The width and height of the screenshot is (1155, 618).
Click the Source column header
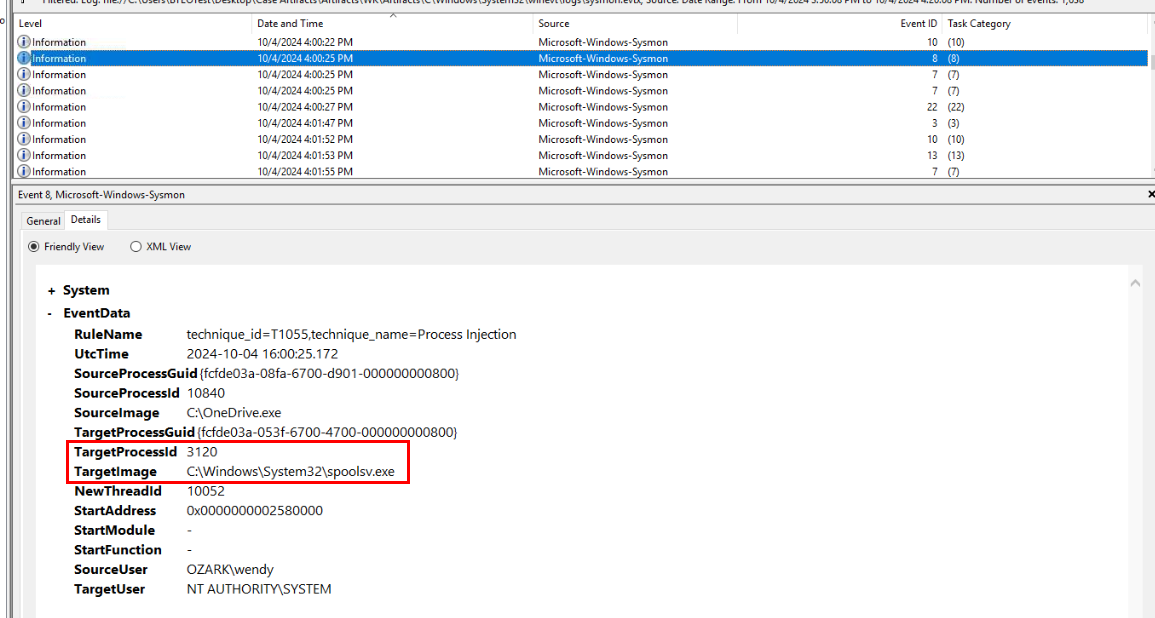tap(553, 23)
